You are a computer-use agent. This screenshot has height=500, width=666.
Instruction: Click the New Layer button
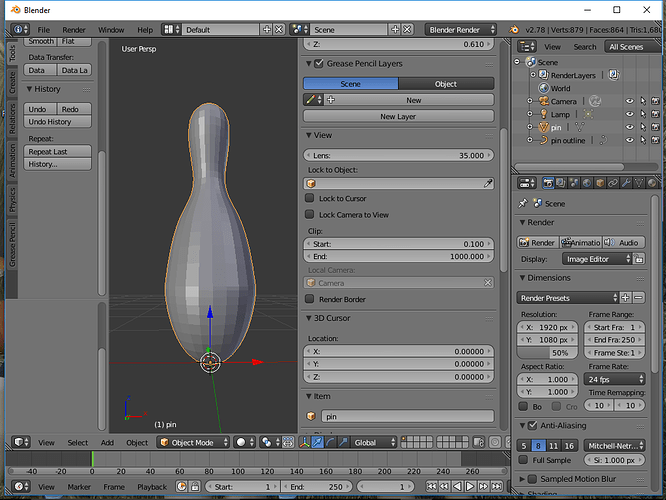[398, 116]
